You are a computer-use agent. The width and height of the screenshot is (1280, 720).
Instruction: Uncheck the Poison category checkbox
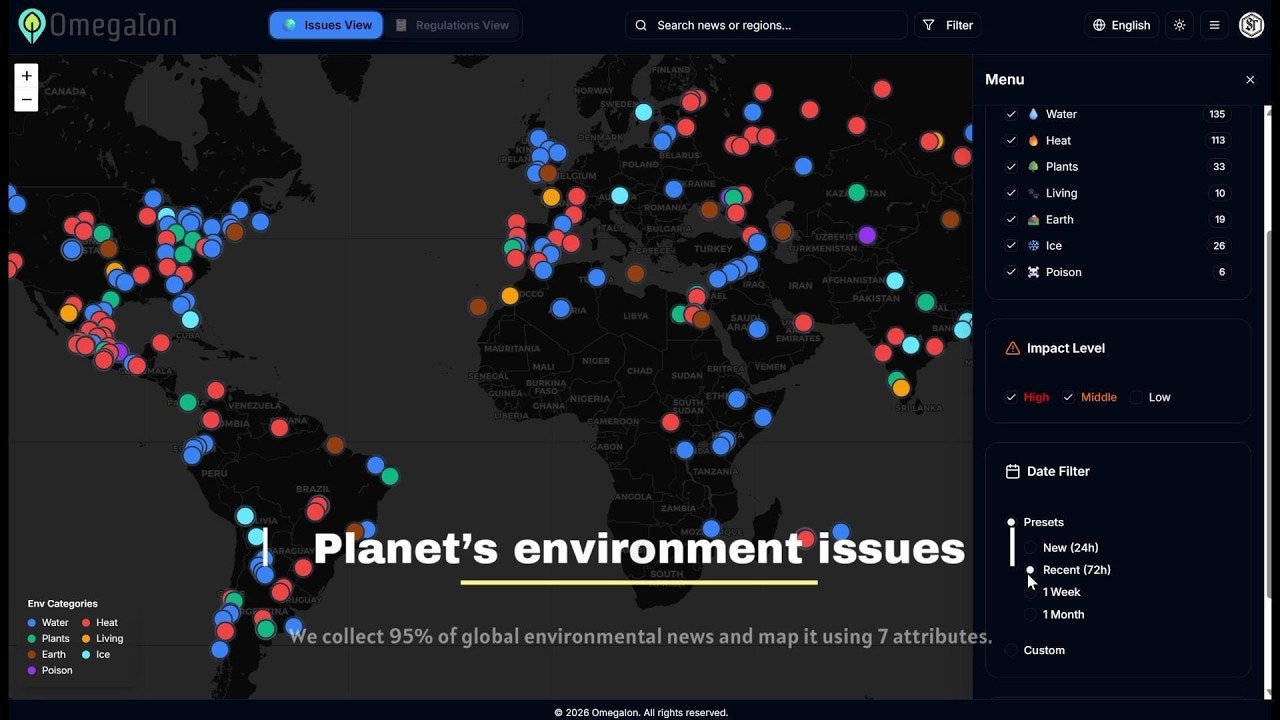coord(1011,272)
